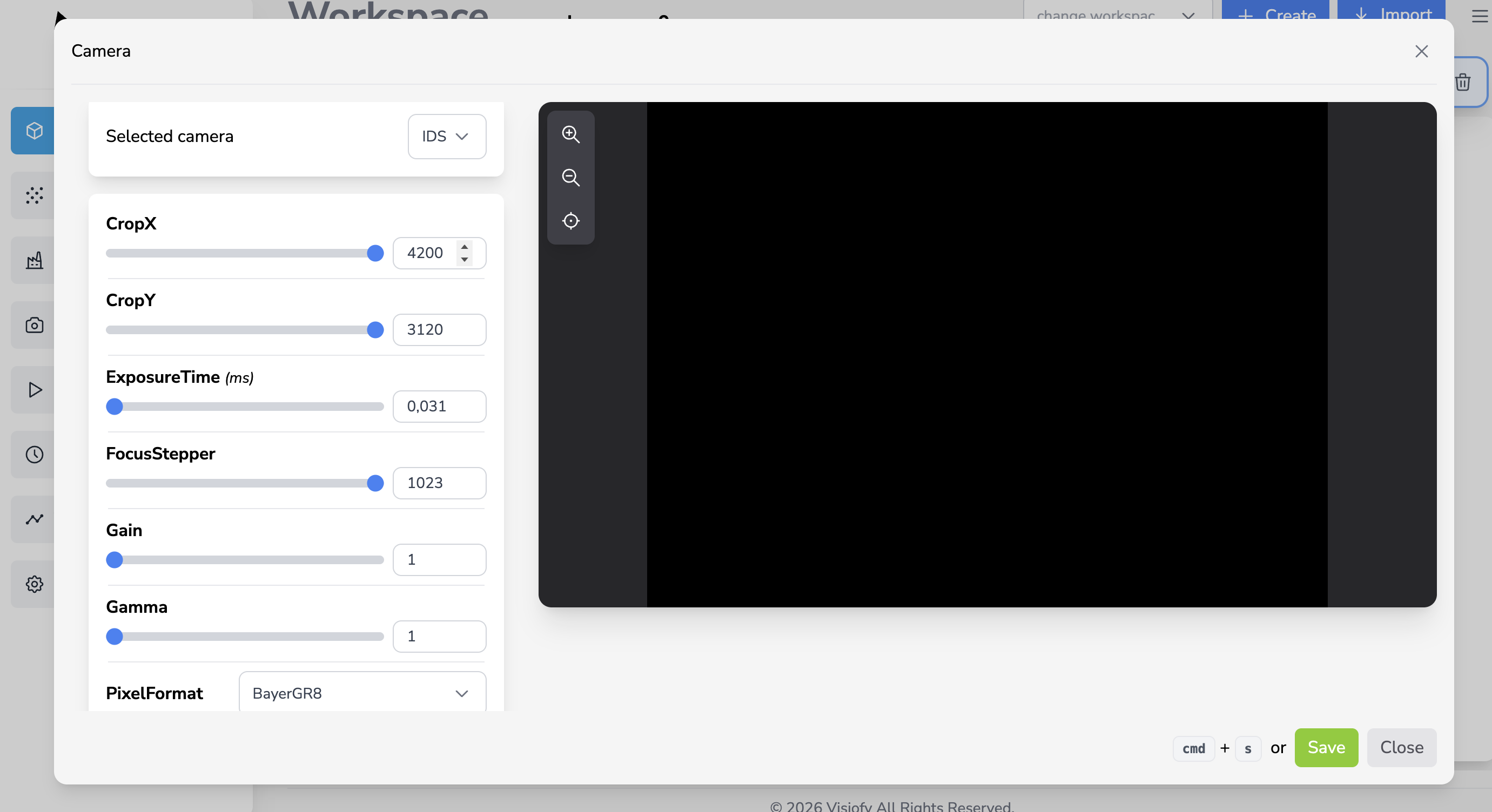Click the Import button
The height and width of the screenshot is (812, 1492).
click(1391, 10)
